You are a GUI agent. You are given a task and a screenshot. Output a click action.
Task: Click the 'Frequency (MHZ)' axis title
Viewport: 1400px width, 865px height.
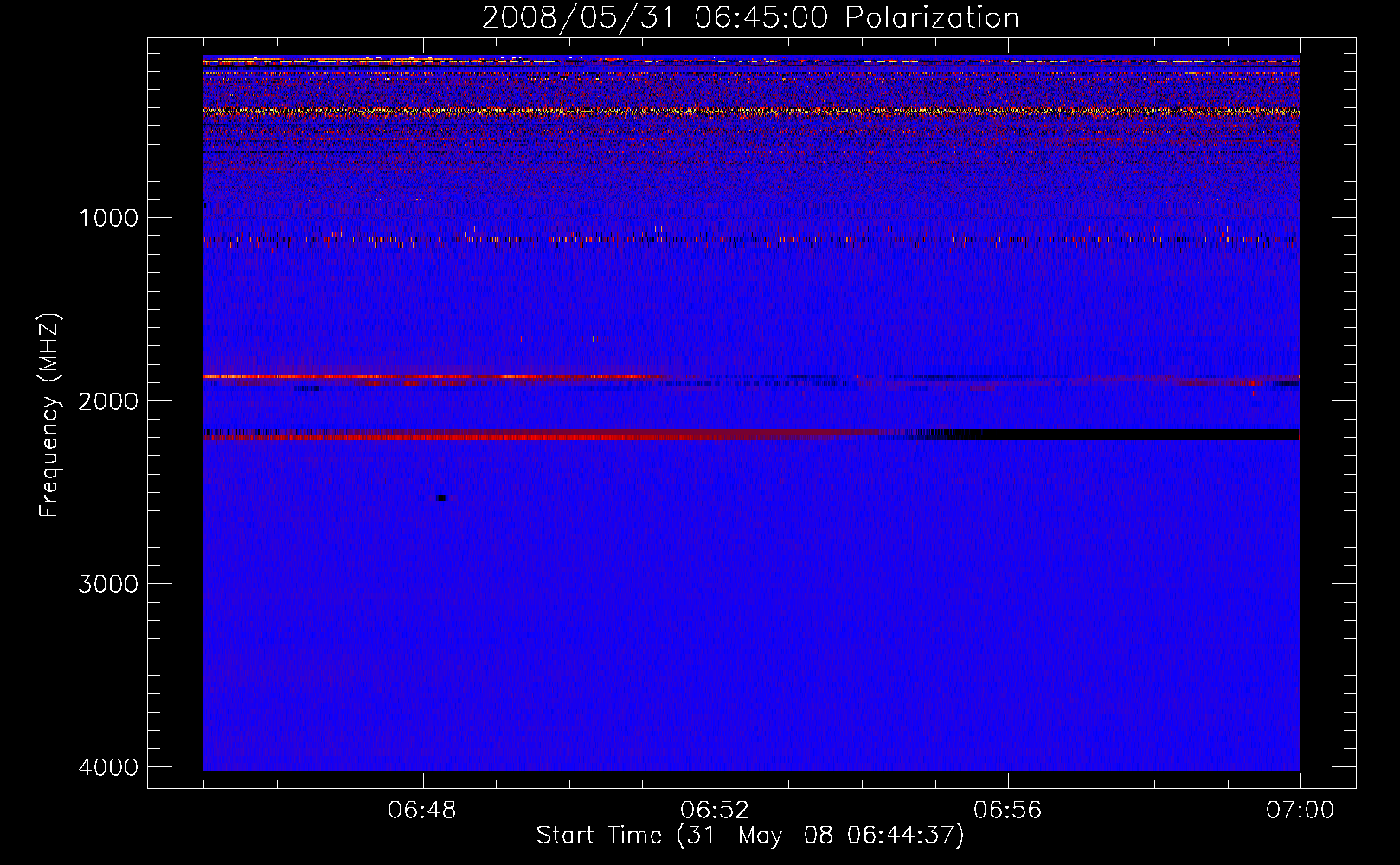click(x=50, y=415)
